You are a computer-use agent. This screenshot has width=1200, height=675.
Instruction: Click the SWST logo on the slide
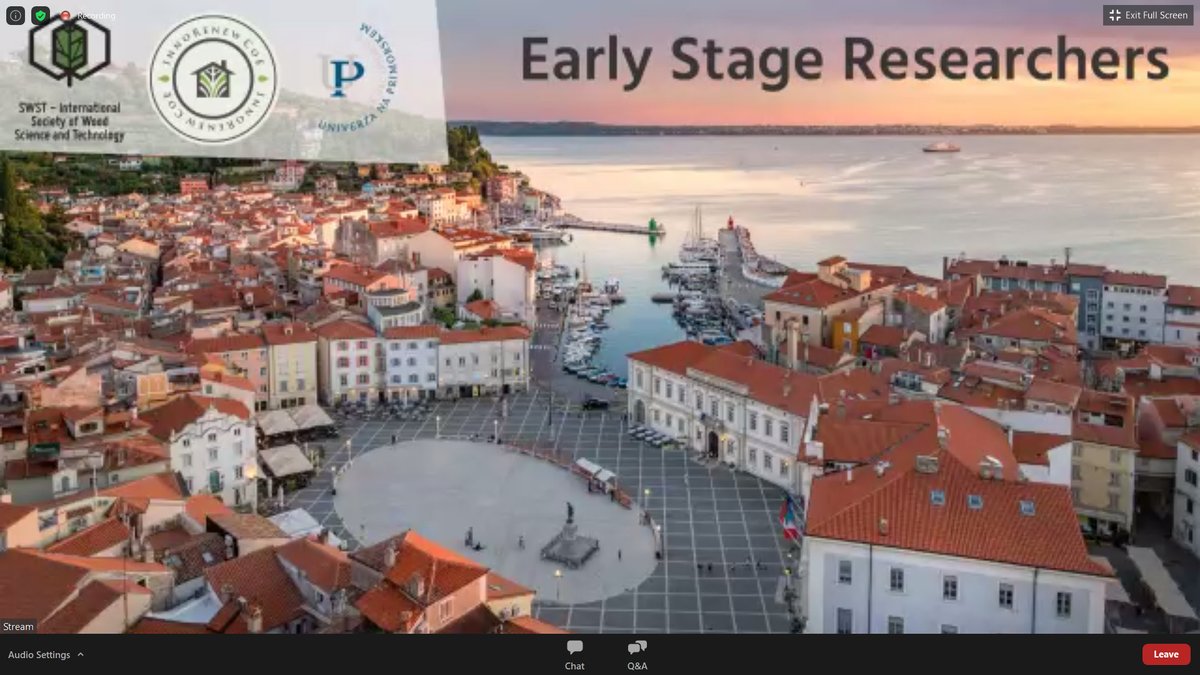[69, 48]
